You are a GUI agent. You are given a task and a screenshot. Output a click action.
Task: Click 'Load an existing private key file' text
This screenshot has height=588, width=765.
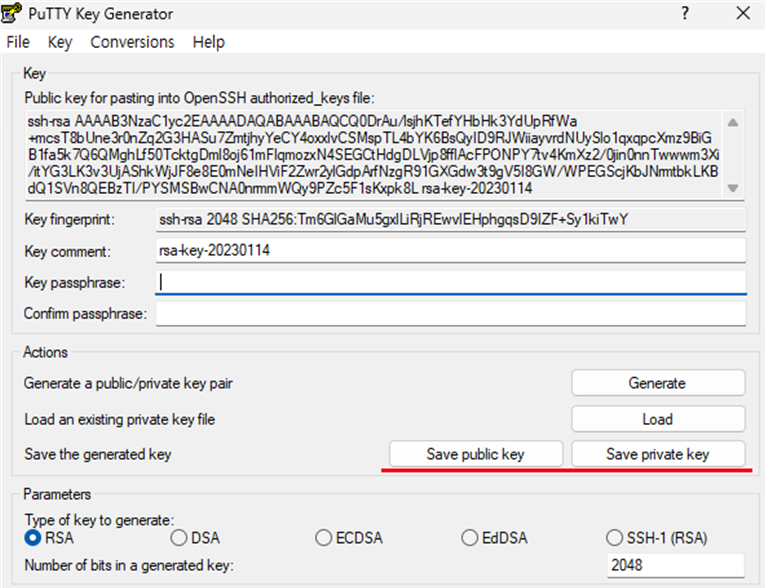(x=120, y=420)
